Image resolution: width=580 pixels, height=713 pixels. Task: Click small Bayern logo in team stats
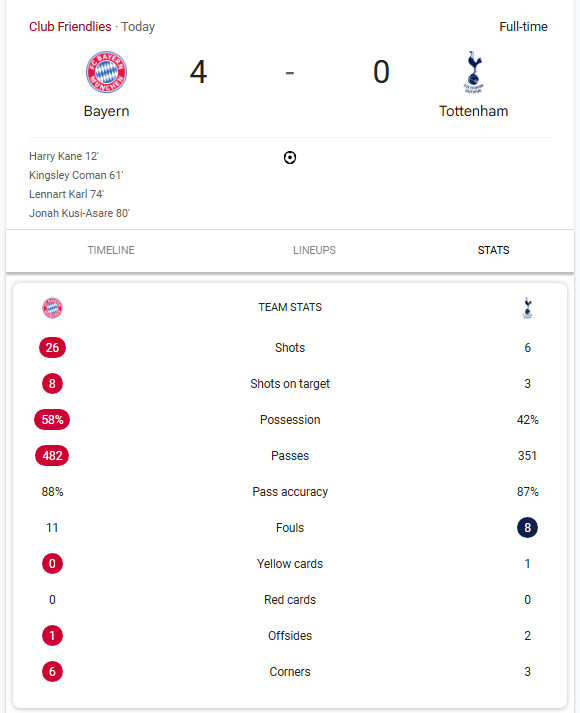click(52, 308)
